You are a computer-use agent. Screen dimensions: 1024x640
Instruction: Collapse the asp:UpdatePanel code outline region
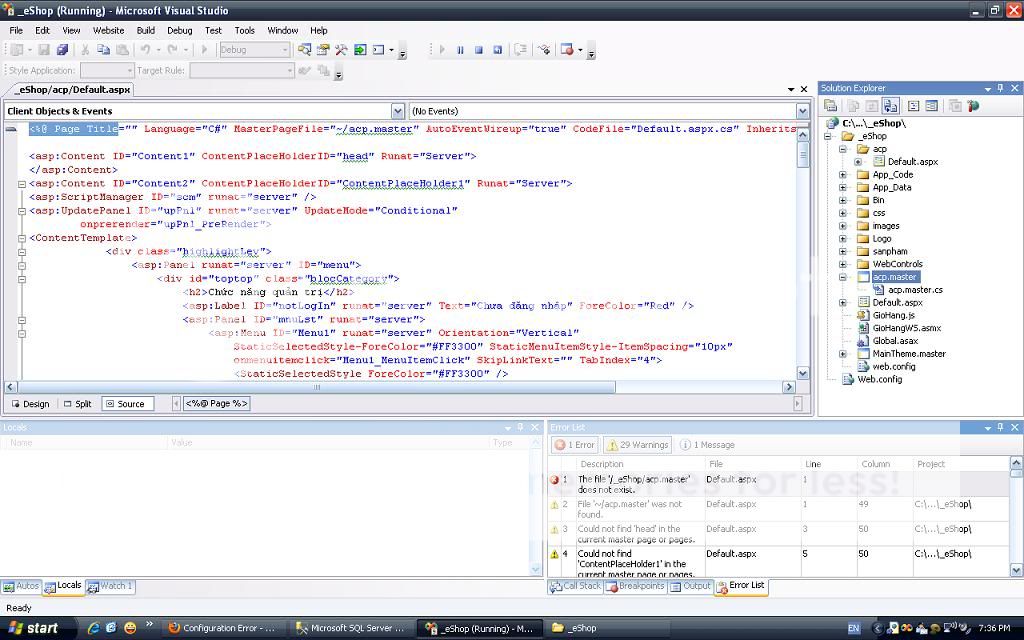click(x=22, y=211)
